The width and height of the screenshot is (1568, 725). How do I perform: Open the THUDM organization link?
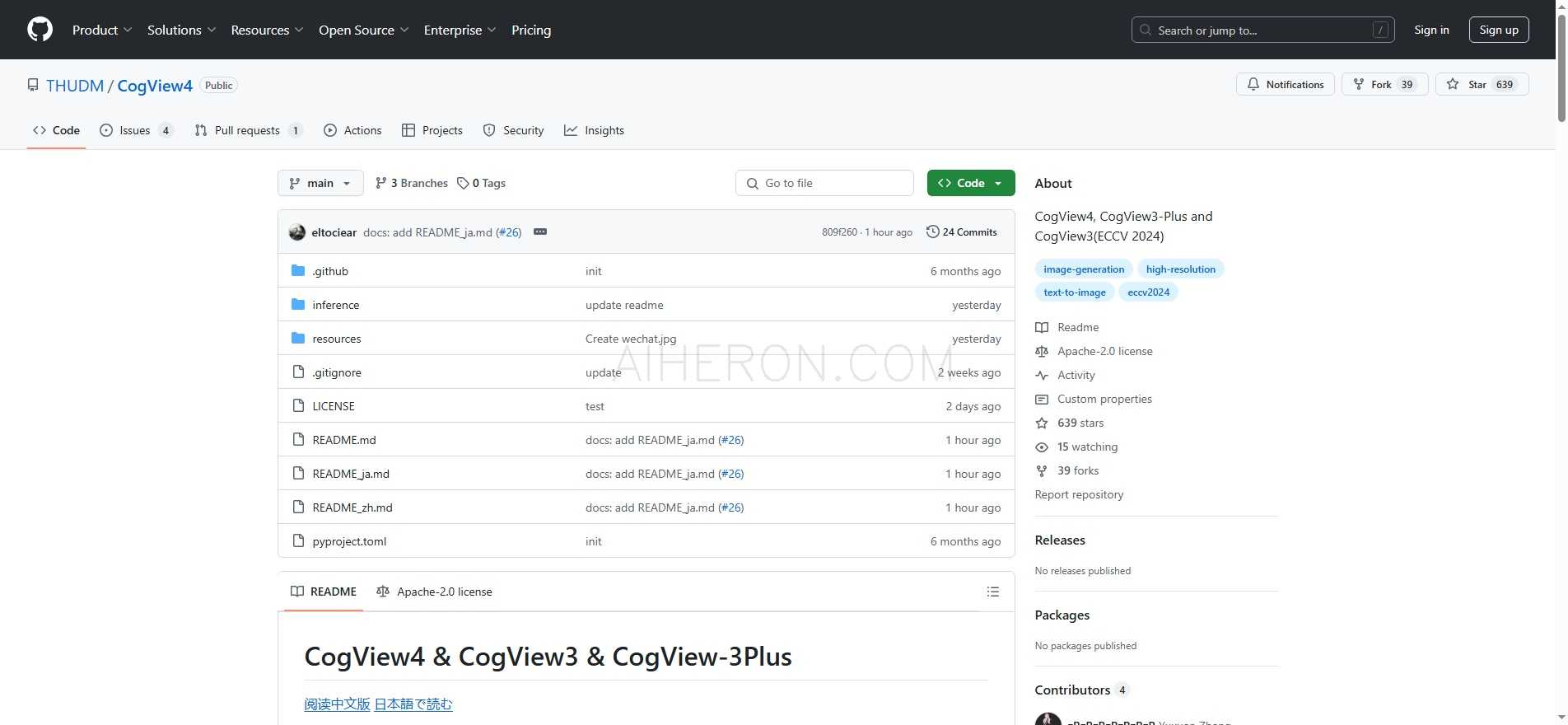point(75,86)
